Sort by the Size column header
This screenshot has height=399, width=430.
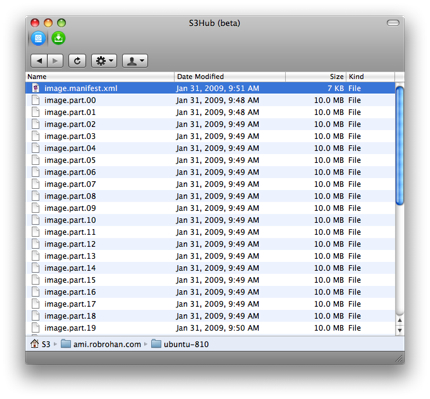tap(316, 77)
